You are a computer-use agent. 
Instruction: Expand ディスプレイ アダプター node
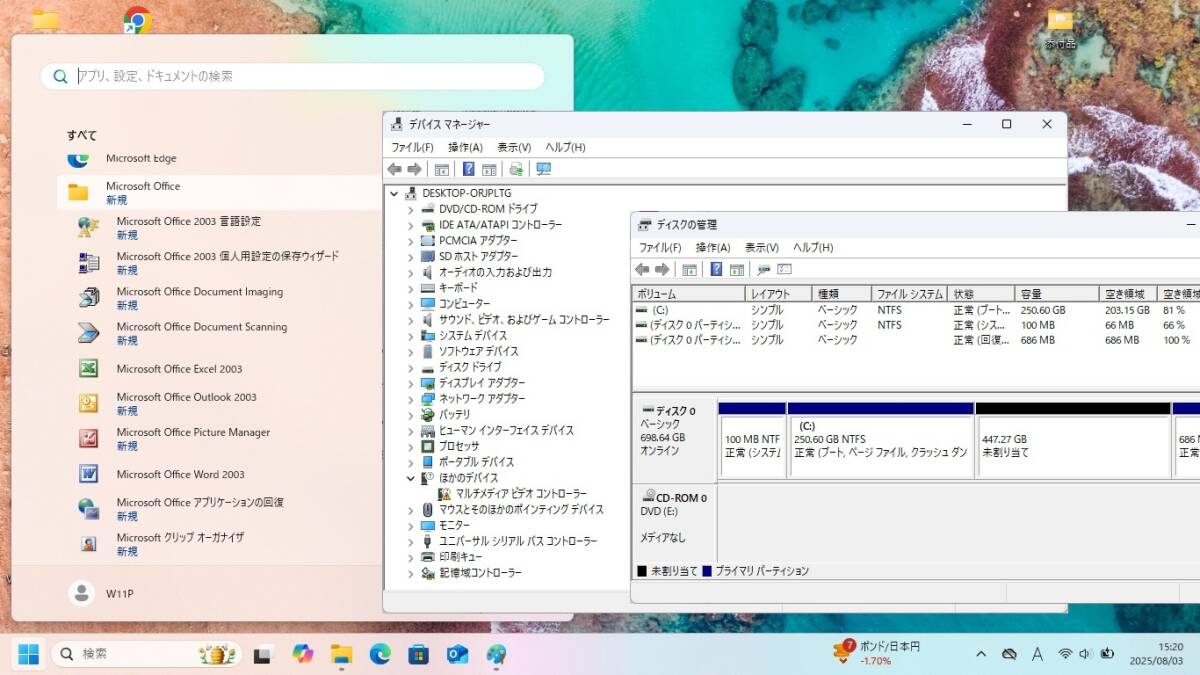click(410, 383)
